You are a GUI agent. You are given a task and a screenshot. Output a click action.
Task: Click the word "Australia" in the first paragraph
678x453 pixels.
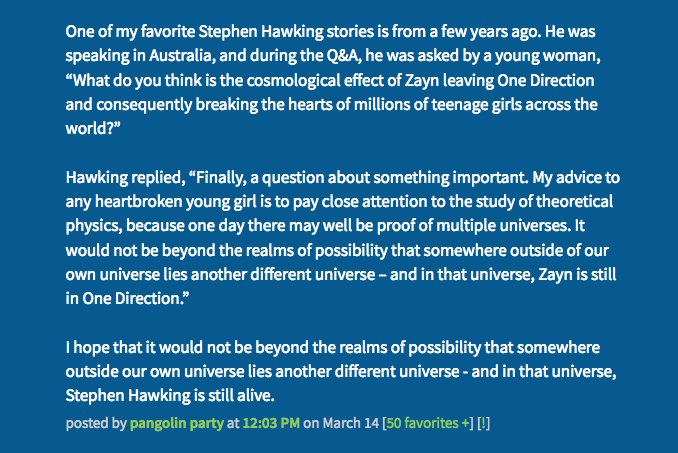click(182, 56)
